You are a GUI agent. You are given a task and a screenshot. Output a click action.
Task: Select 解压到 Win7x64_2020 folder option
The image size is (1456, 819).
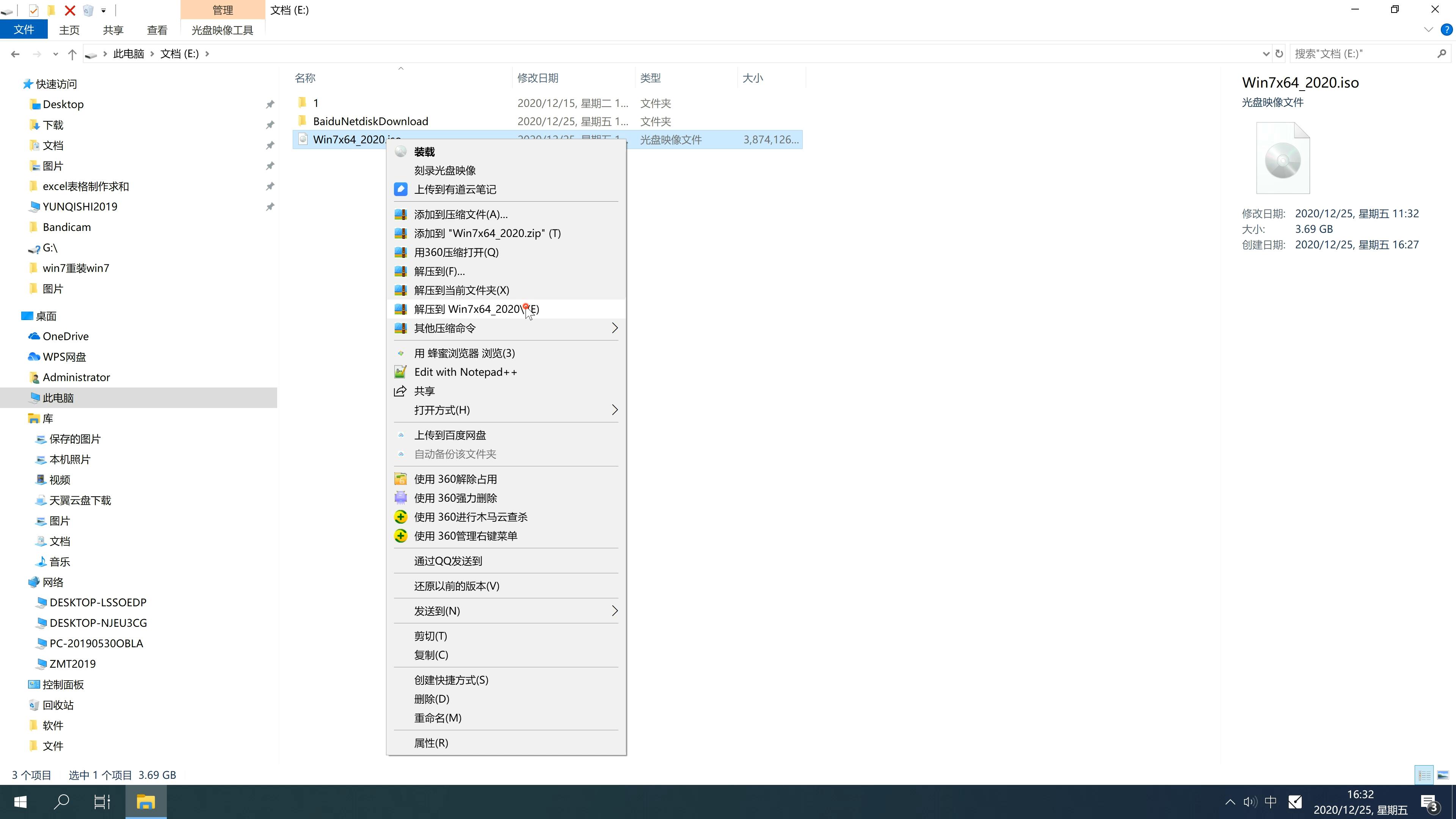pos(476,308)
